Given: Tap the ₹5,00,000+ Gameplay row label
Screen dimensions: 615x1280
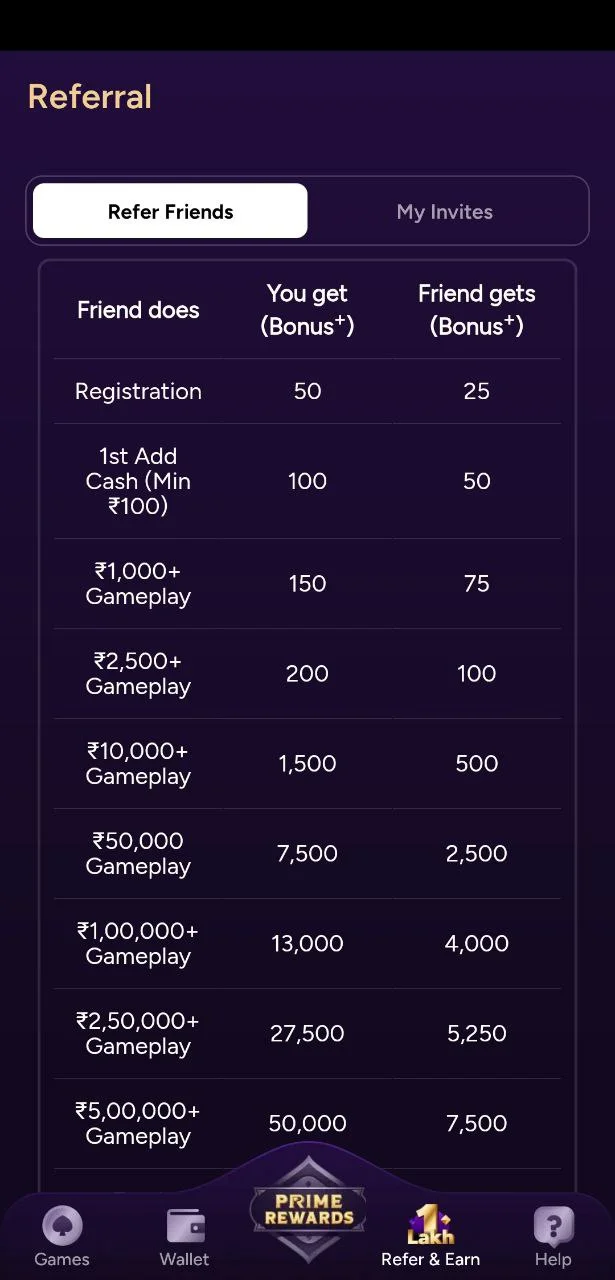Looking at the screenshot, I should (138, 1124).
